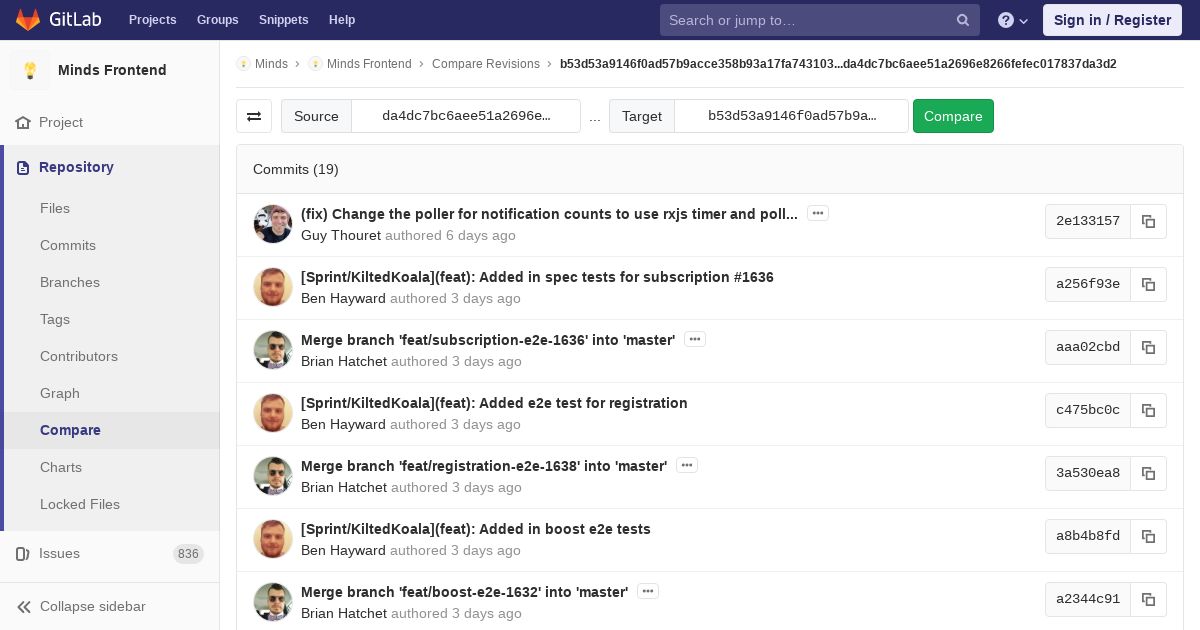Open Locked Files in the sidebar
Image resolution: width=1200 pixels, height=630 pixels.
(80, 504)
